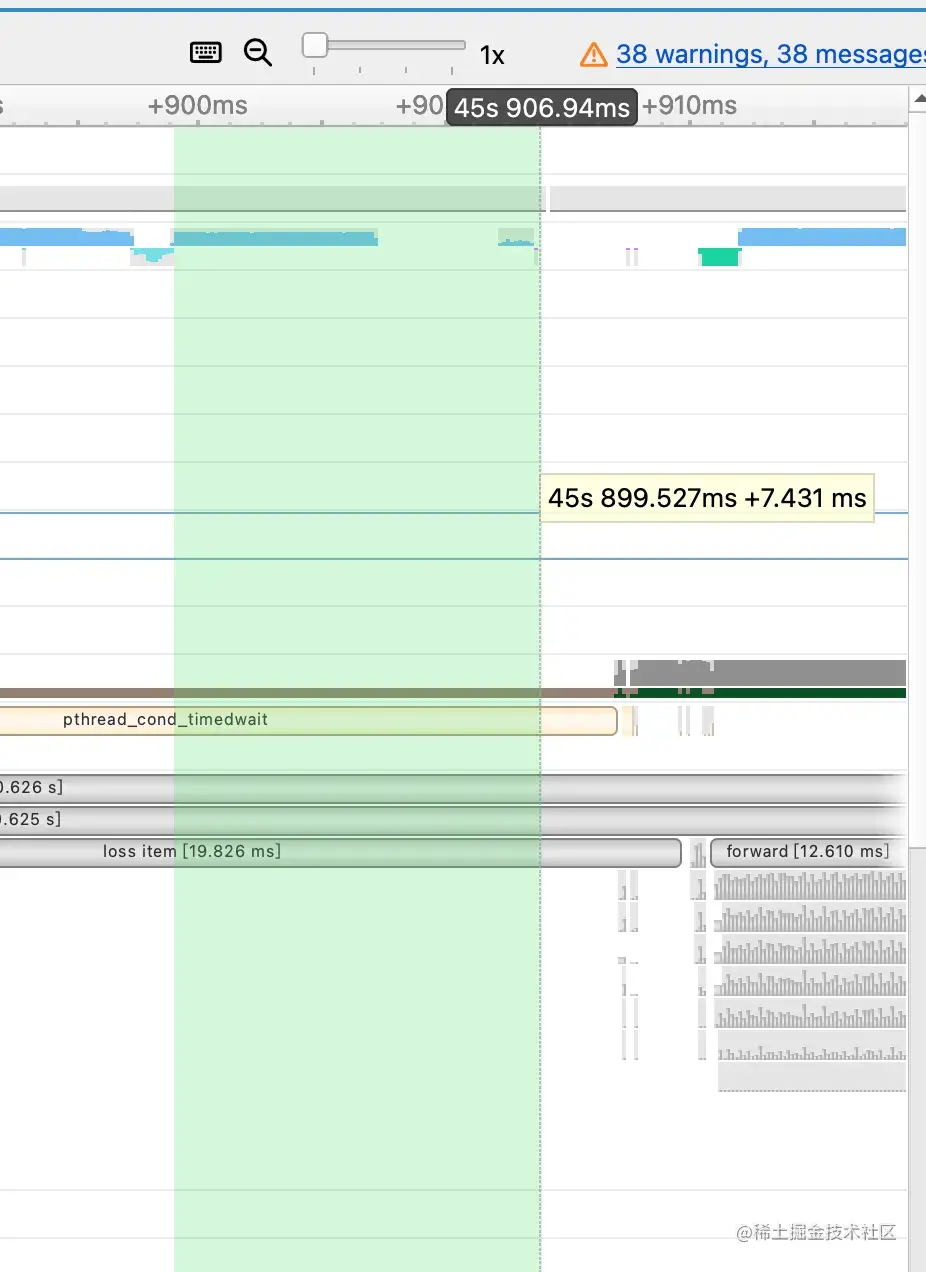Screen dimensions: 926x1272
Task: Click the scrollbar up arrow
Action: click(918, 99)
